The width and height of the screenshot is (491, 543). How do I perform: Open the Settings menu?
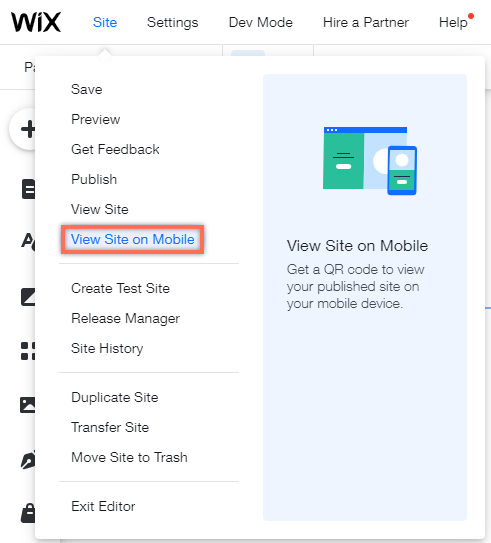click(172, 23)
